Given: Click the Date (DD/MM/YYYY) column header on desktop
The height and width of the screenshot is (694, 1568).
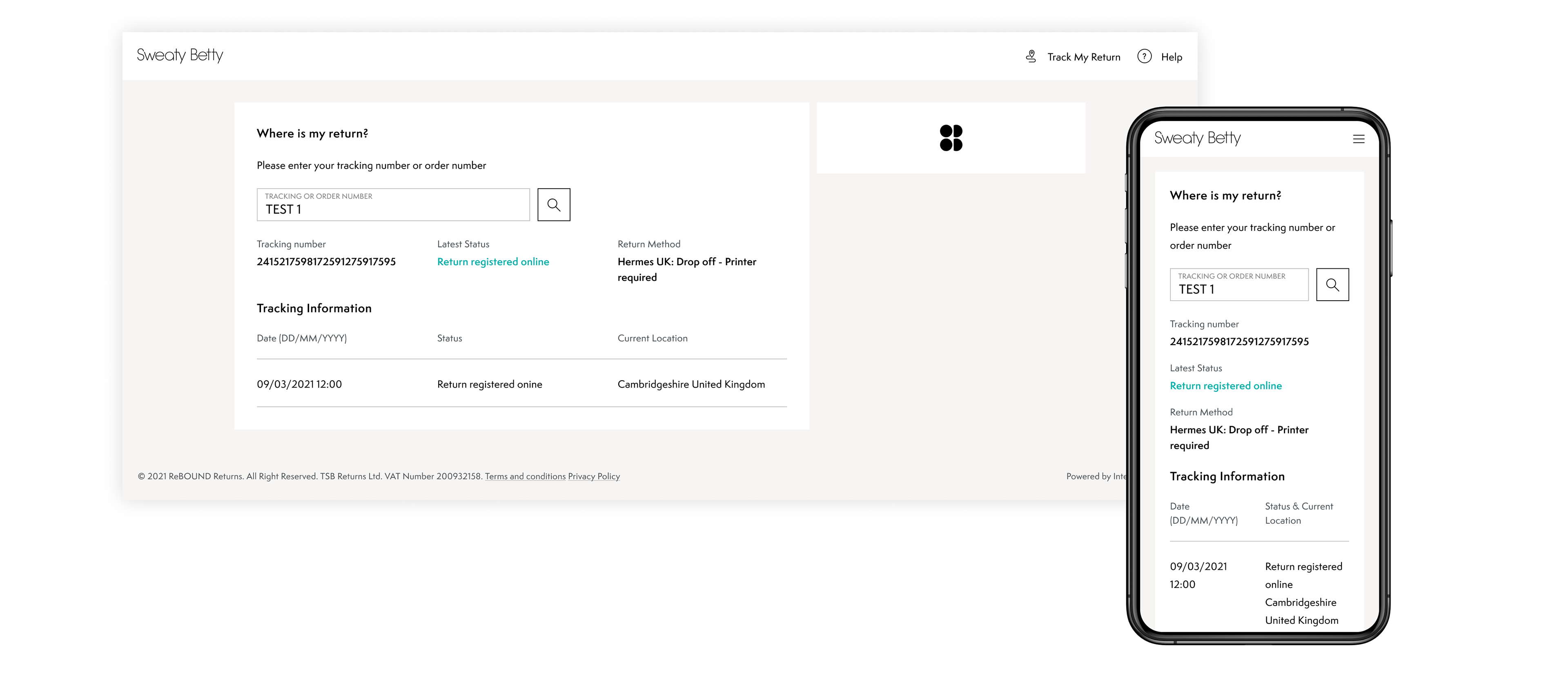Looking at the screenshot, I should coord(302,339).
